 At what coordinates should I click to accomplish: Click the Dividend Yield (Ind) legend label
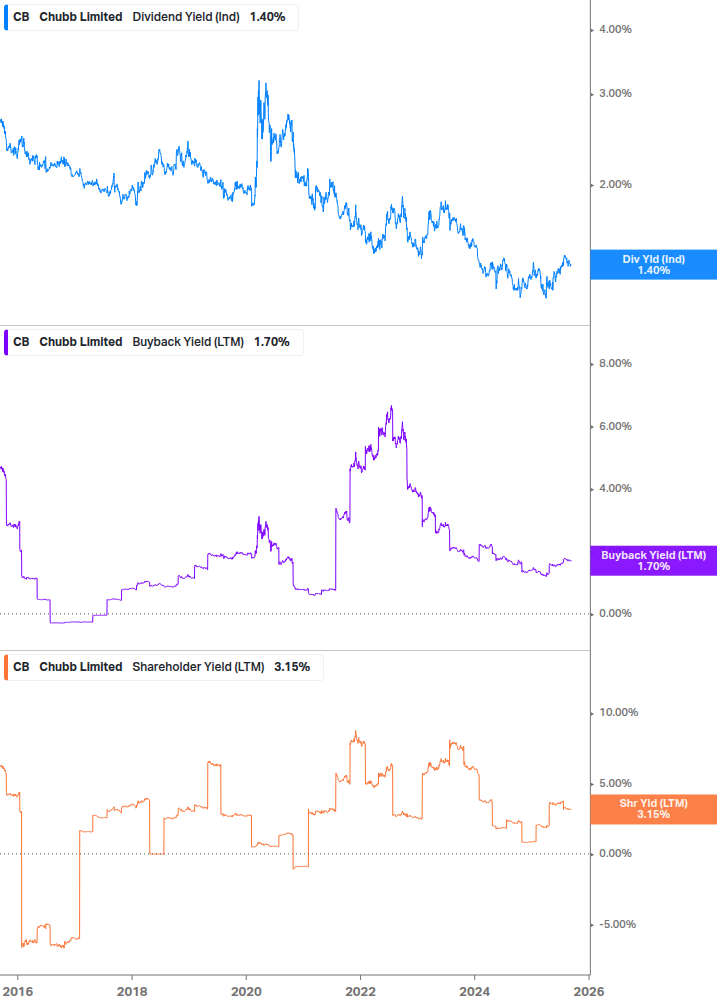pos(186,17)
